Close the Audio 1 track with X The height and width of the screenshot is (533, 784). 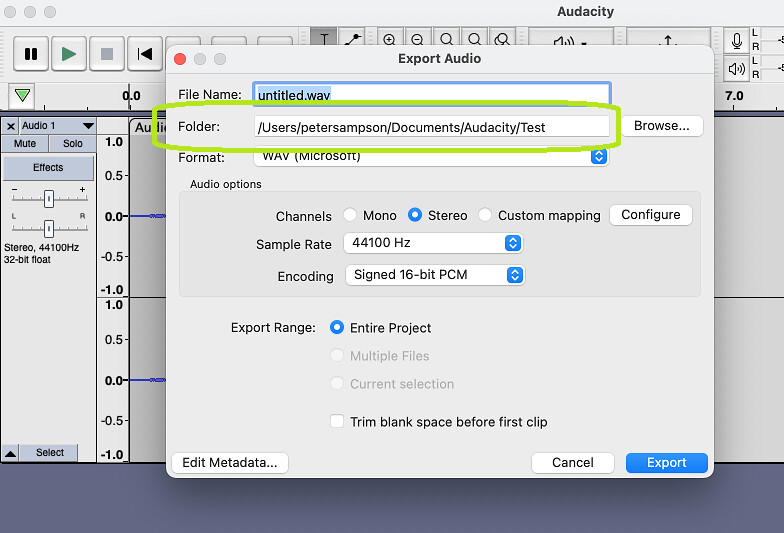pos(10,126)
